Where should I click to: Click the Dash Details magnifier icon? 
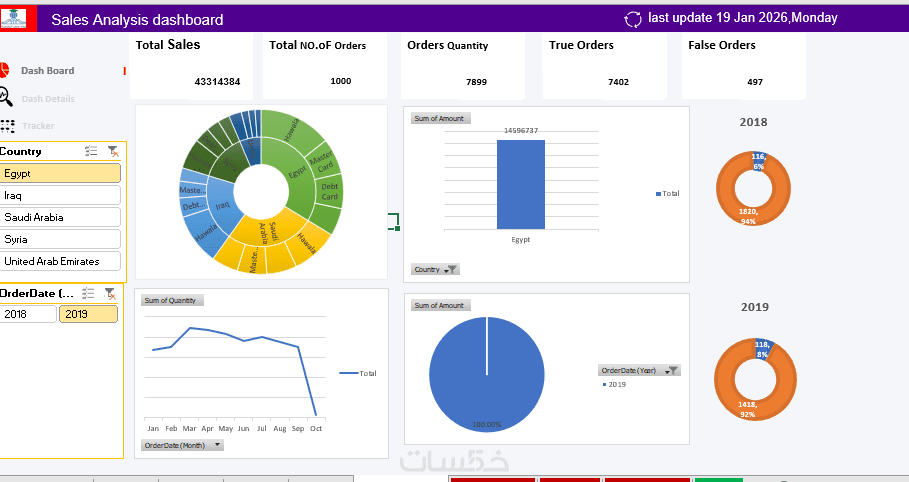click(x=5, y=97)
